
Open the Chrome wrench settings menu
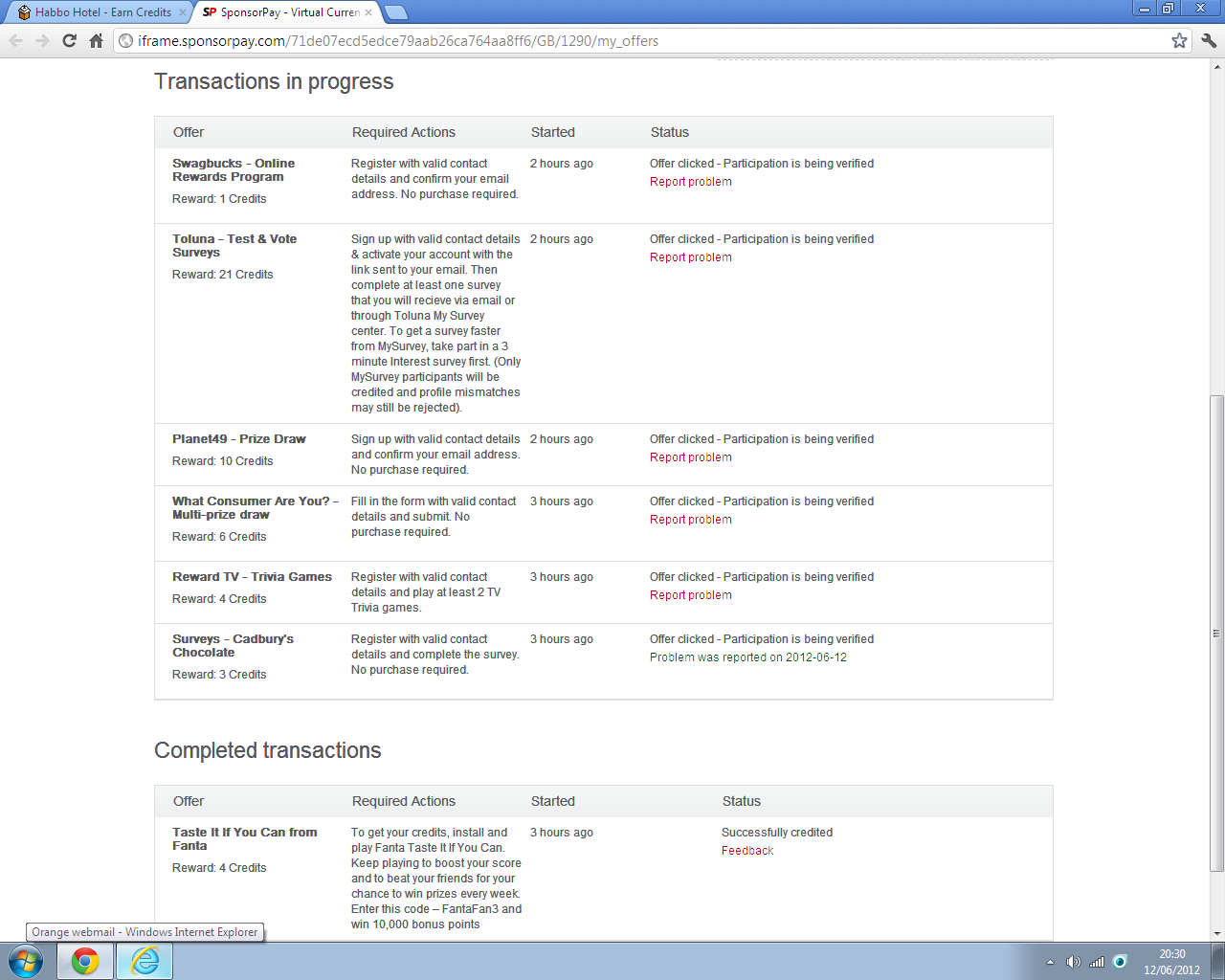pyautogui.click(x=1209, y=40)
